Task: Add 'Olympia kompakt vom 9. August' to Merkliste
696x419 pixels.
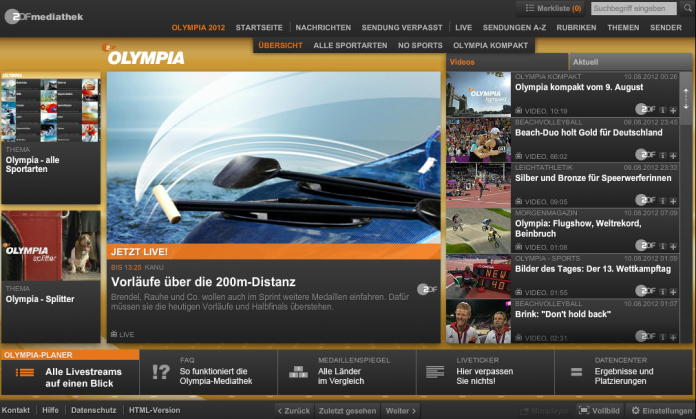Action: coord(673,110)
